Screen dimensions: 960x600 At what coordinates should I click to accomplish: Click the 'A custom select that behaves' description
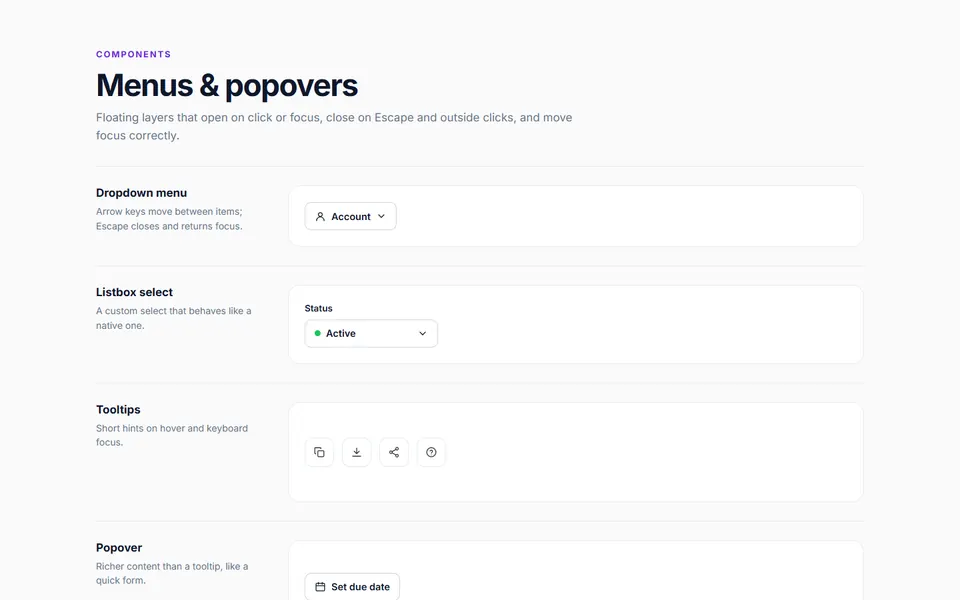pos(173,318)
